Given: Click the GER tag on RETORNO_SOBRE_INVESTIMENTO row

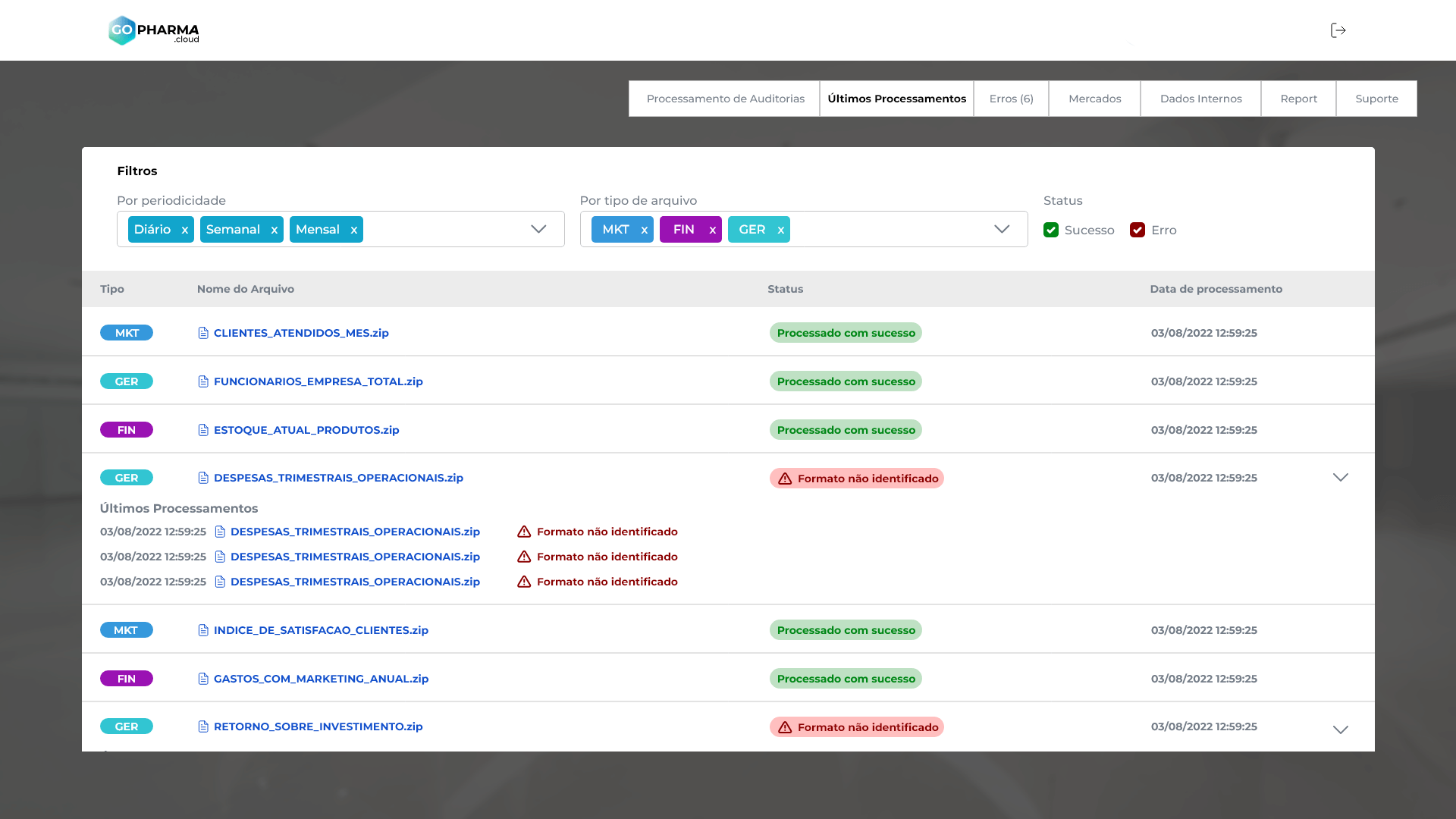Looking at the screenshot, I should (127, 726).
